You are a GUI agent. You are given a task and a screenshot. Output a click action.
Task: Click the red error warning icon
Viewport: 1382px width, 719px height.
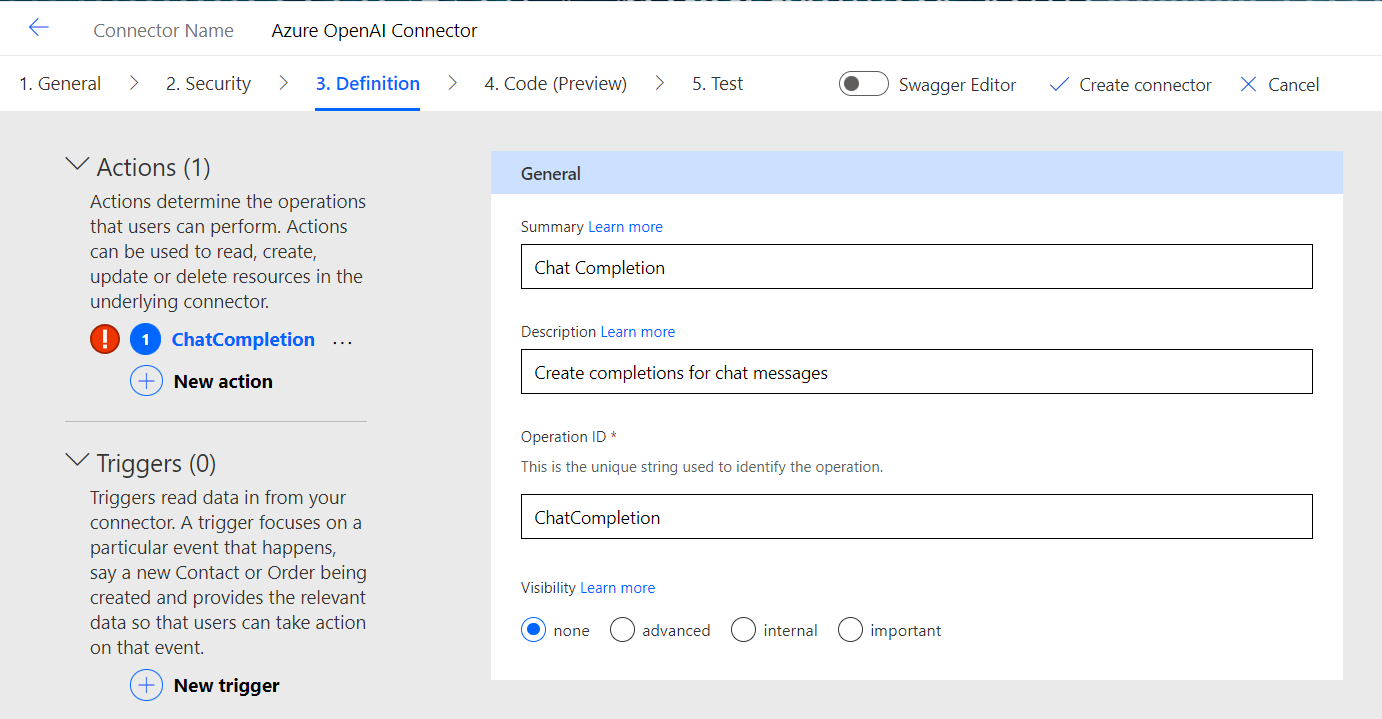[x=105, y=340]
